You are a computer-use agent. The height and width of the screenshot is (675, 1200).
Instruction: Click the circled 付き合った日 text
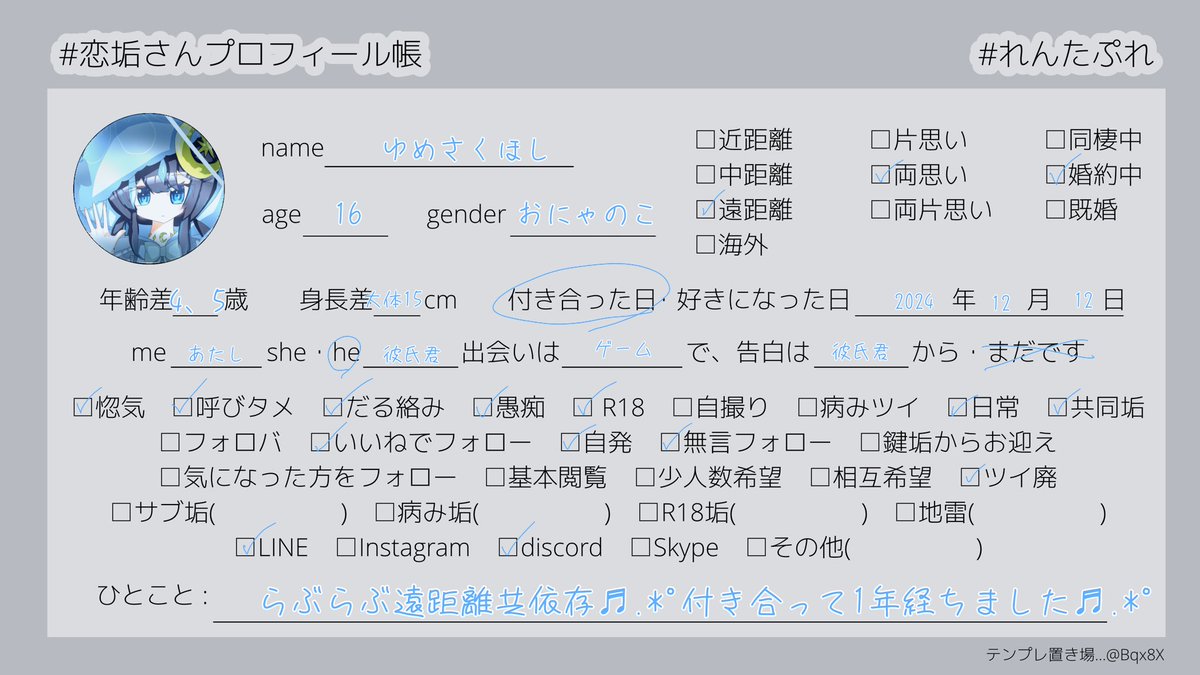[x=581, y=299]
